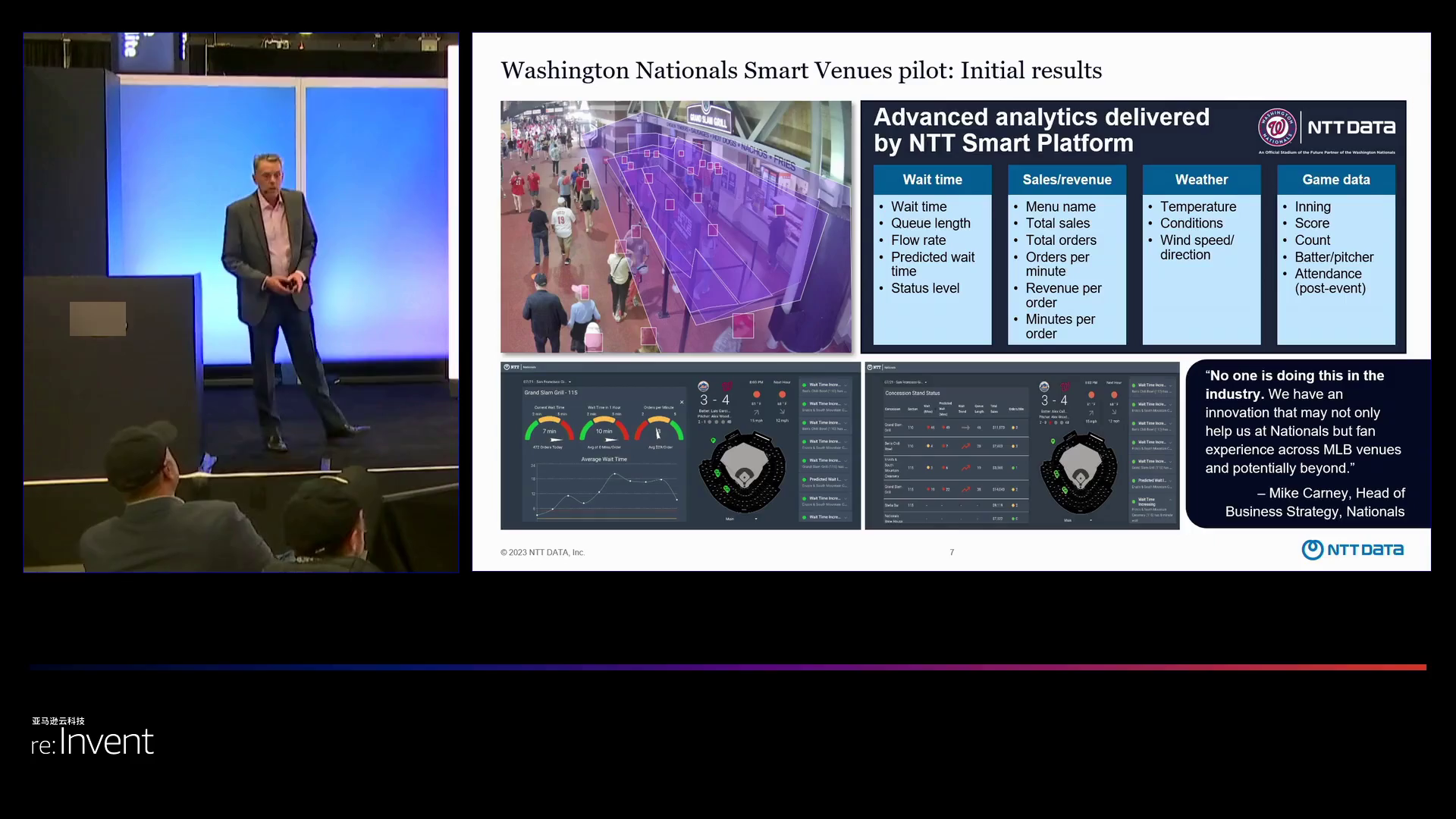Open the stadium concourse camera image
The height and width of the screenshot is (819, 1456).
(676, 227)
